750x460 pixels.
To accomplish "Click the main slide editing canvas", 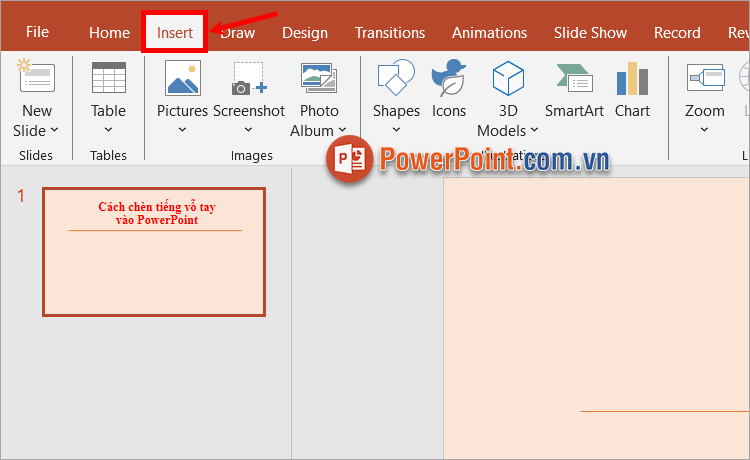I will tap(596, 318).
